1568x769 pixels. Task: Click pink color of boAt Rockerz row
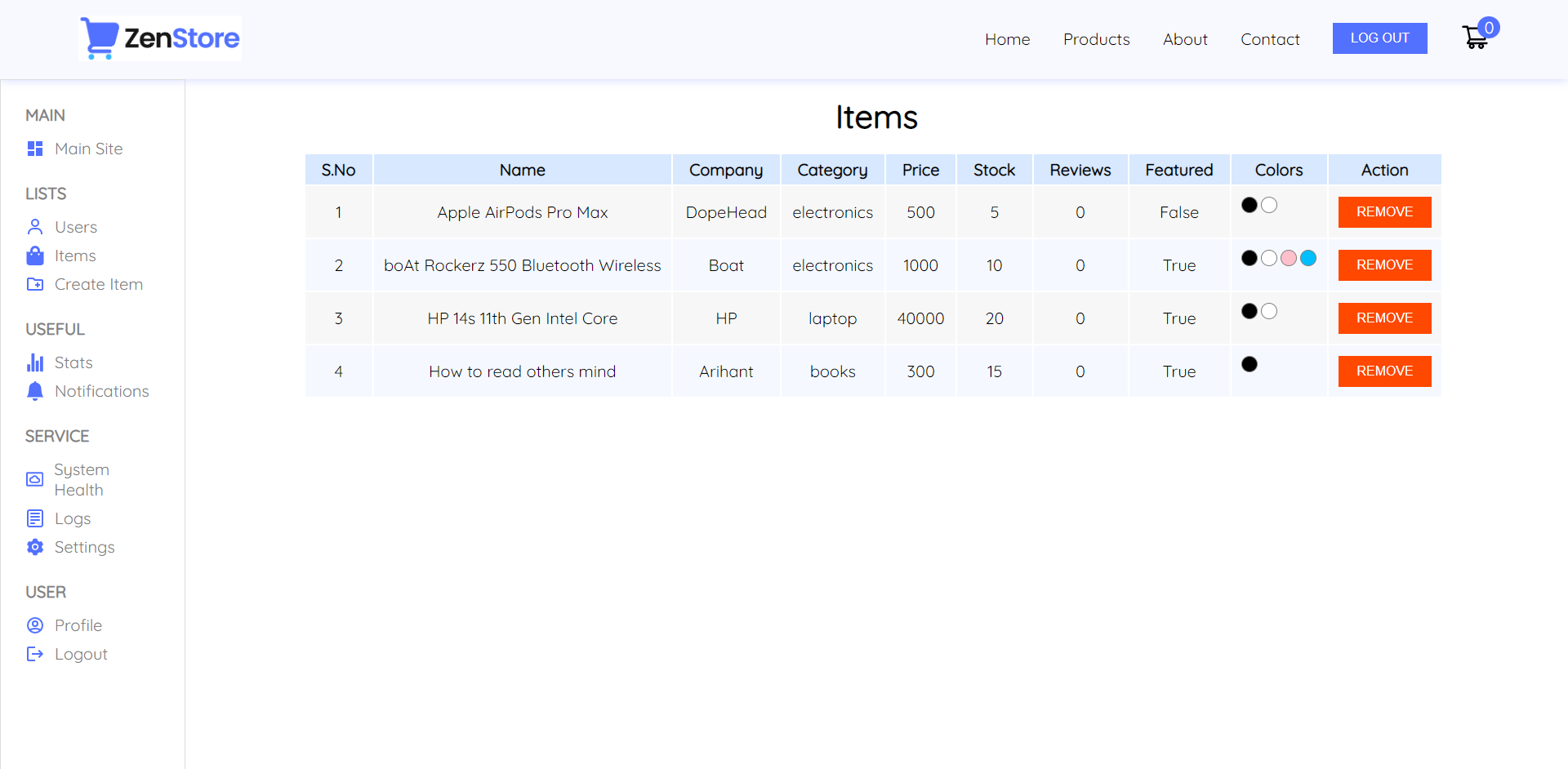pyautogui.click(x=1289, y=258)
